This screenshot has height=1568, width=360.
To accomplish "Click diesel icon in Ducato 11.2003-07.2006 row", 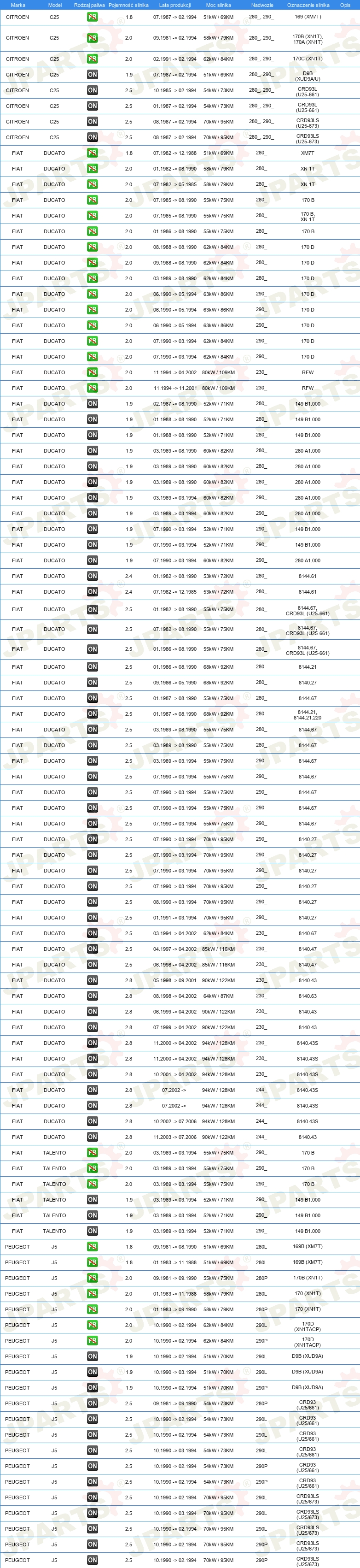I will pyautogui.click(x=93, y=1137).
